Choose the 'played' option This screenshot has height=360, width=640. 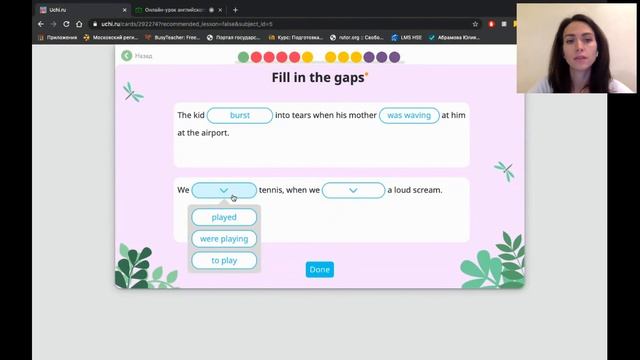(224, 217)
